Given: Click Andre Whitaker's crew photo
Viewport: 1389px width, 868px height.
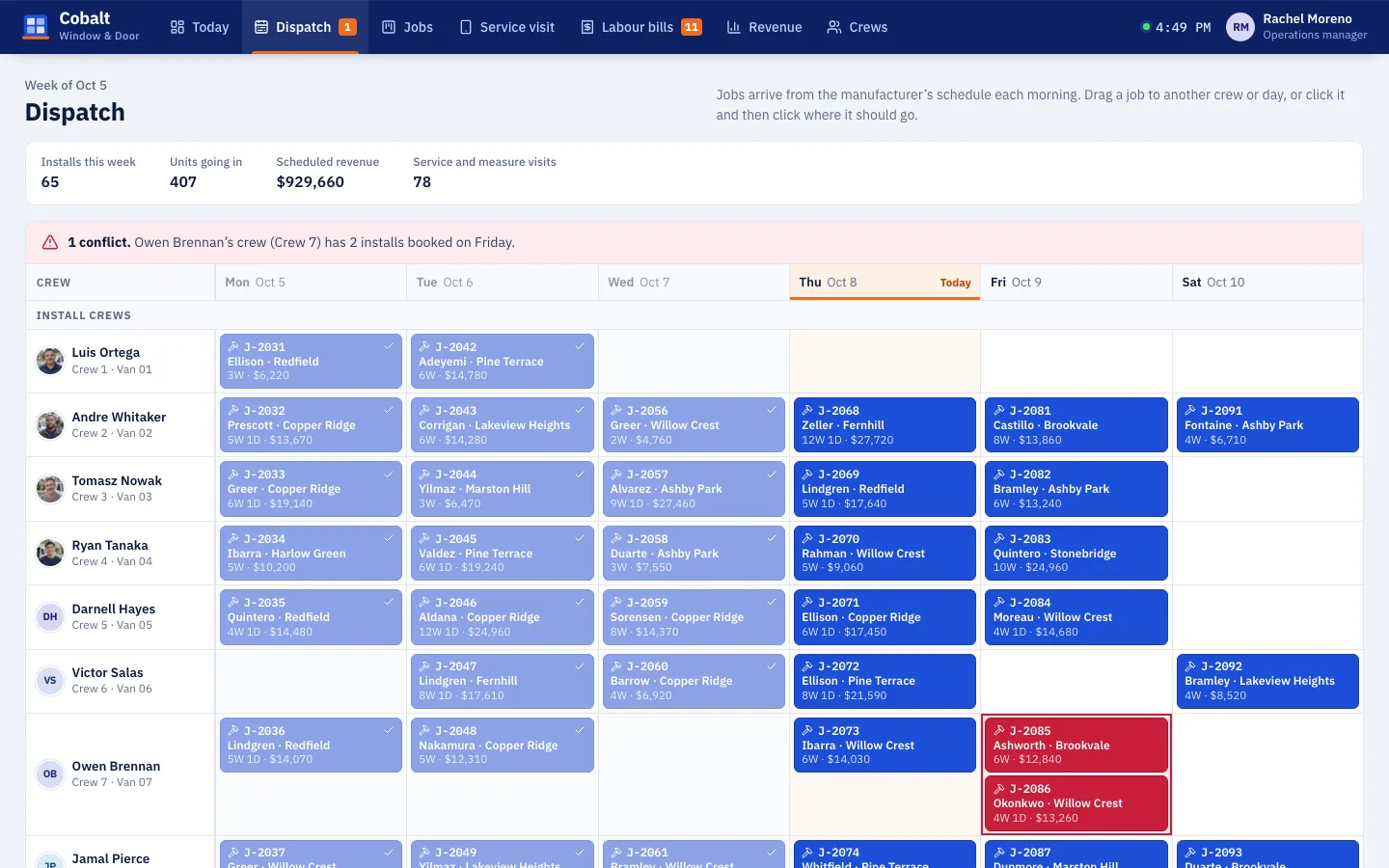Looking at the screenshot, I should pos(50,424).
